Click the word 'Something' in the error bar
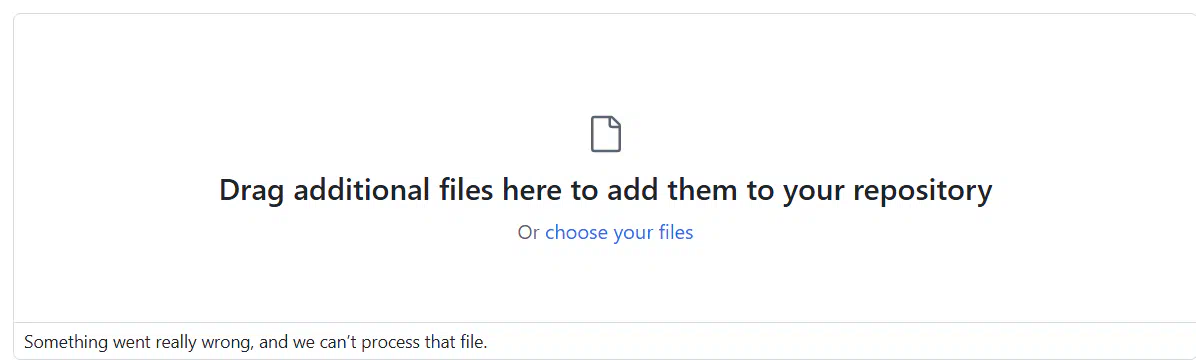Image resolution: width=1196 pixels, height=360 pixels. pyautogui.click(x=63, y=342)
